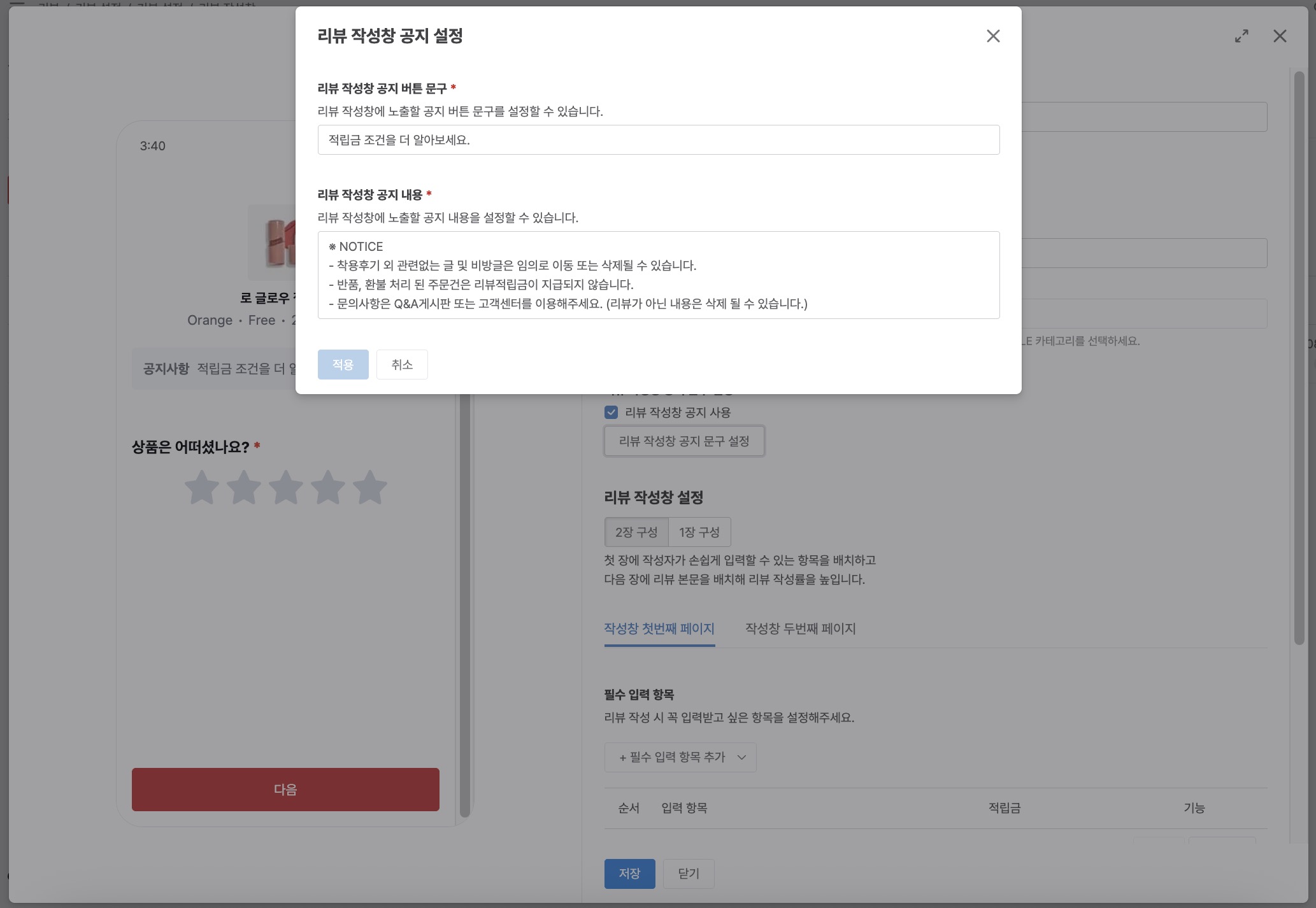Screen dimensions: 1316x908
Task: Click the 적립금 조건을 더 알아보세요 input field
Action: coord(659,140)
